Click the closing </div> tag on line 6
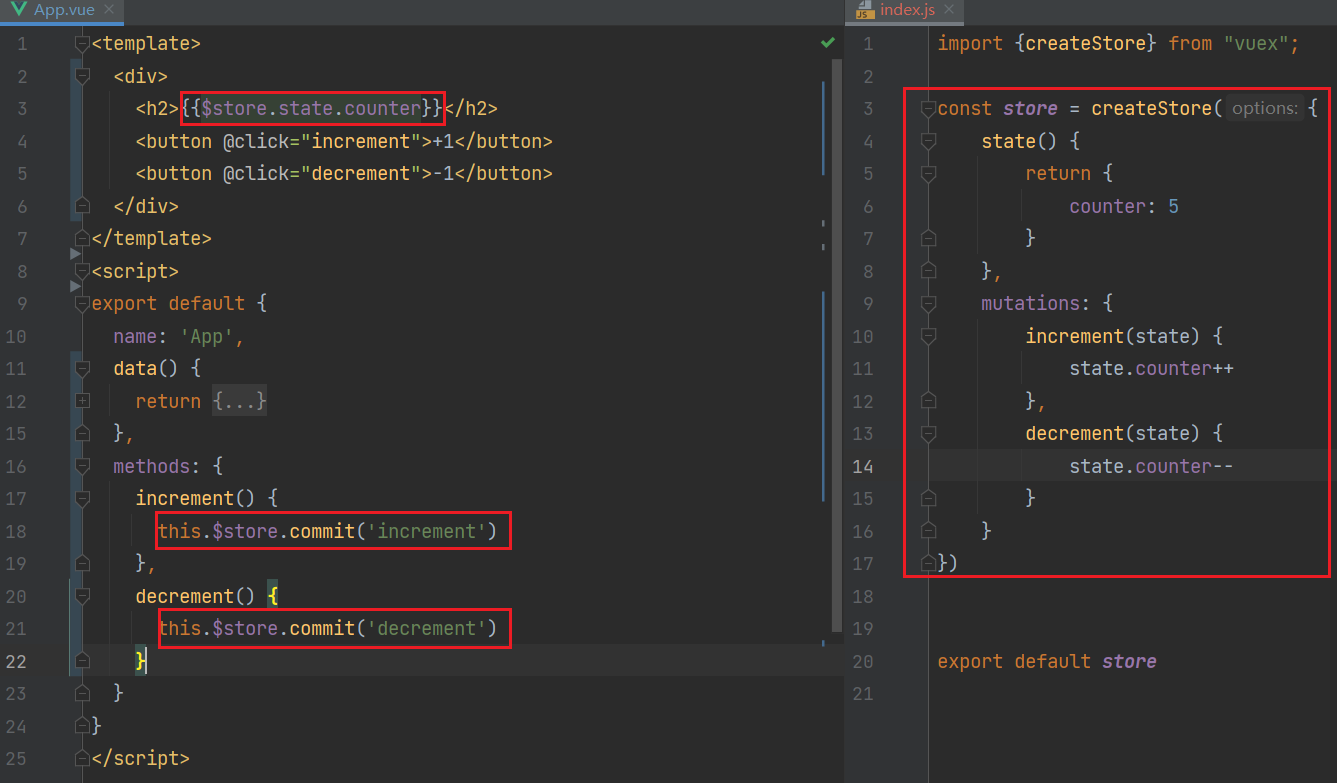Screen dimensions: 1337x783 146,206
